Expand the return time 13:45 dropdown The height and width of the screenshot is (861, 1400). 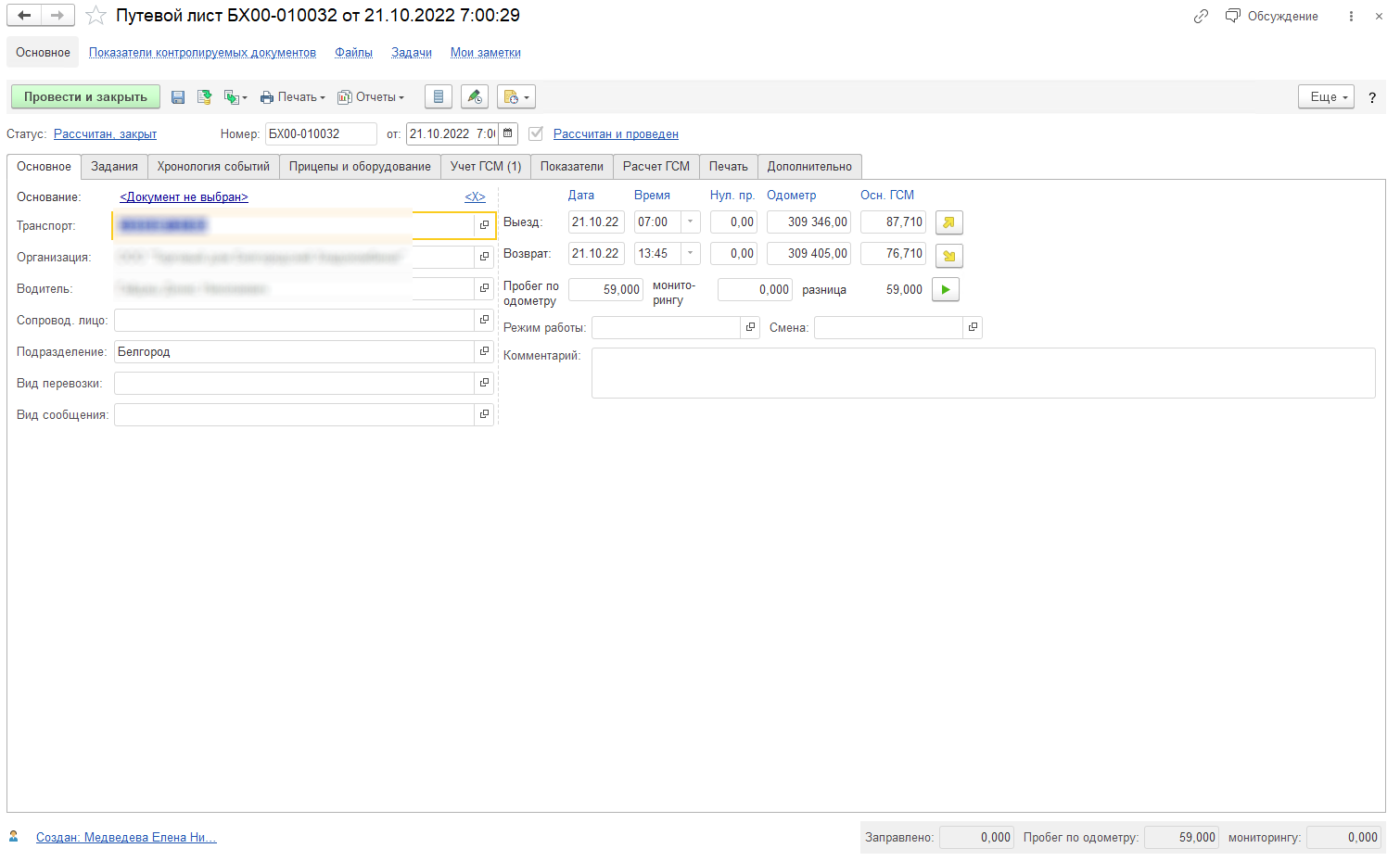click(690, 254)
